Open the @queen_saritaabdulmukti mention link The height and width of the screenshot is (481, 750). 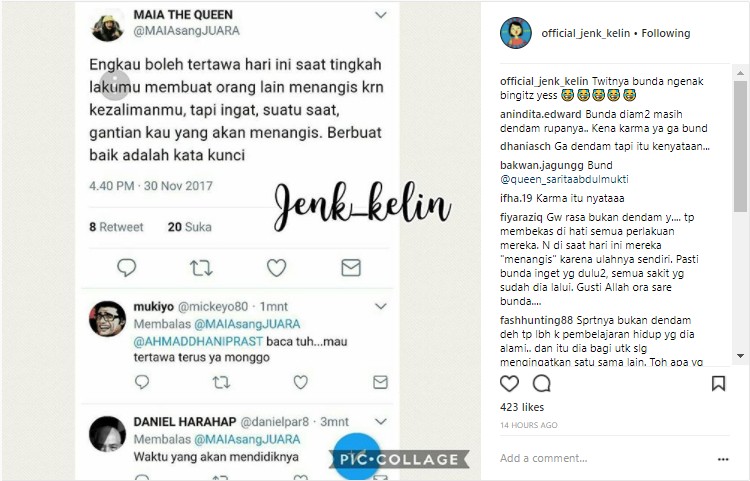(x=564, y=179)
